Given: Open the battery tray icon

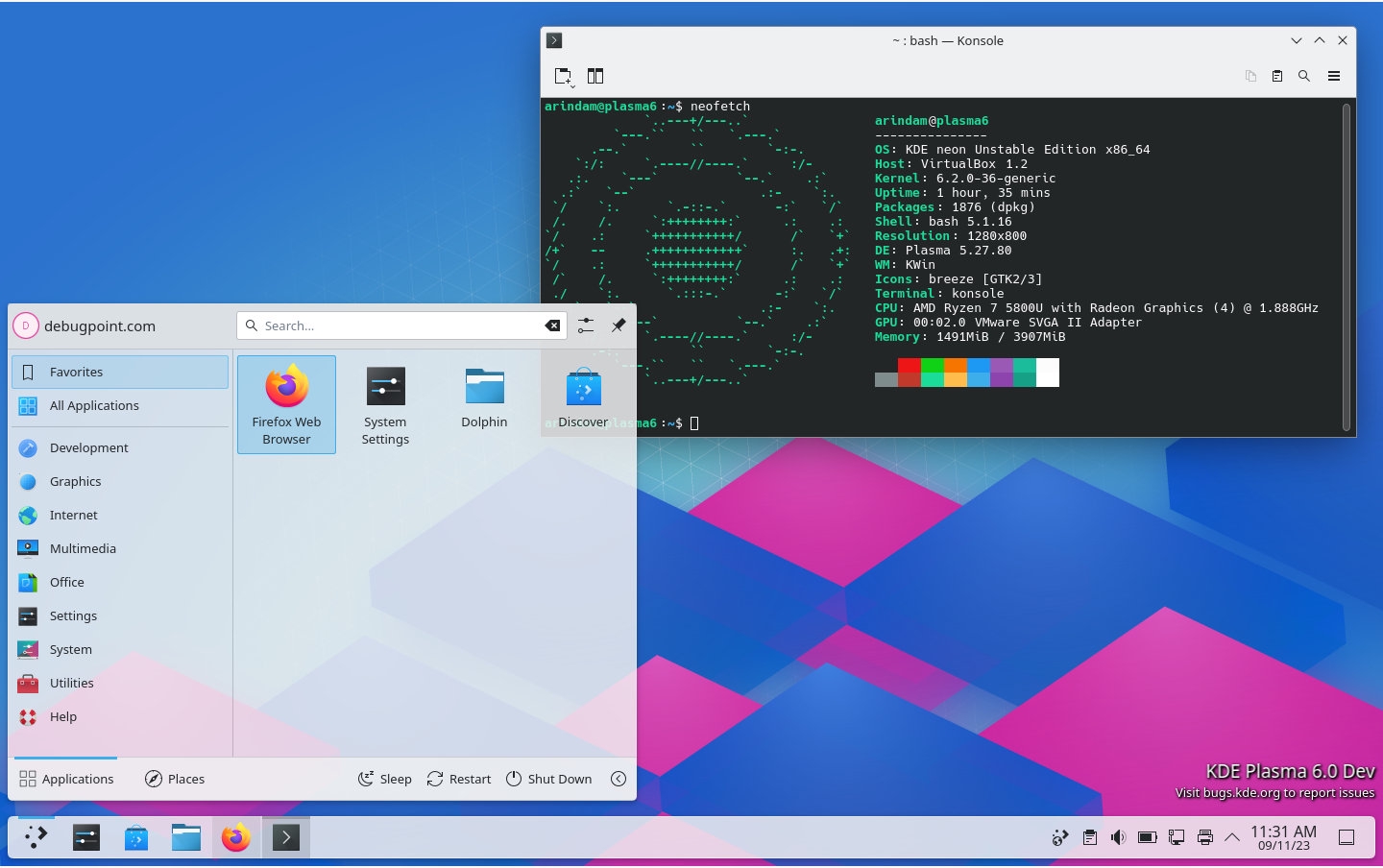Looking at the screenshot, I should tap(1147, 837).
